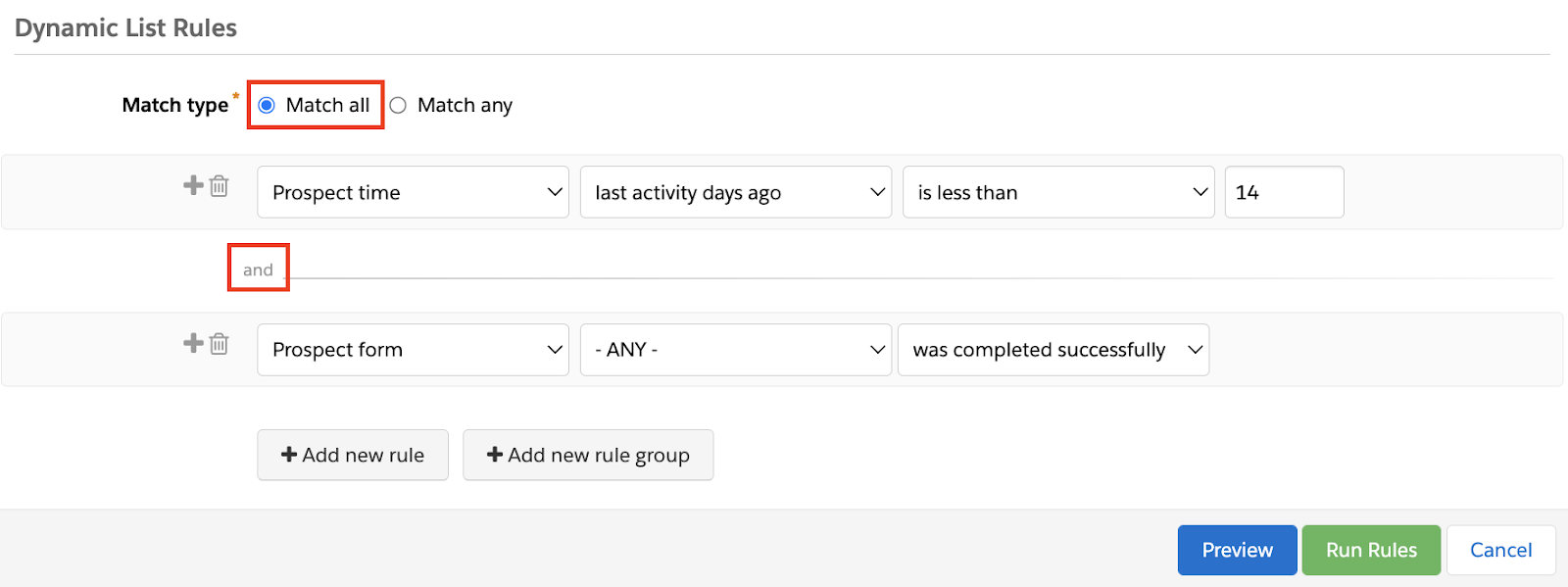This screenshot has width=1568, height=587.
Task: Expand the last activity days ago dropdown
Action: coord(735,192)
